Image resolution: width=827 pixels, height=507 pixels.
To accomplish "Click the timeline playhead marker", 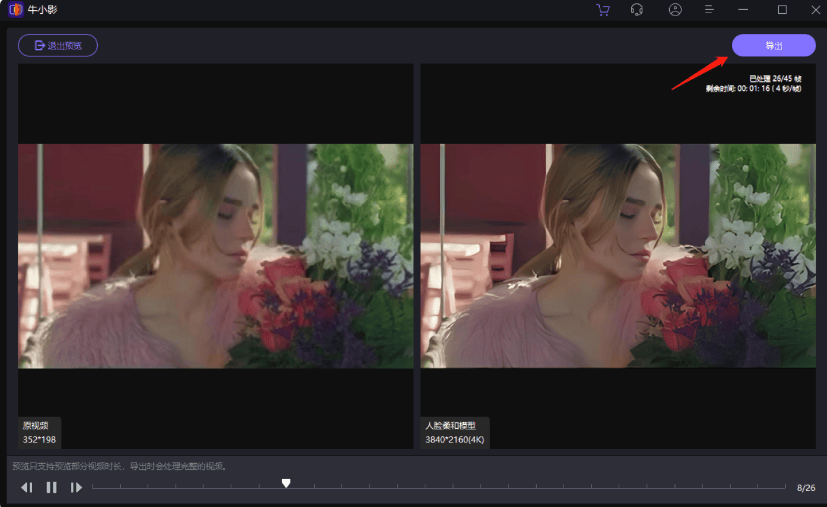I will click(286, 483).
